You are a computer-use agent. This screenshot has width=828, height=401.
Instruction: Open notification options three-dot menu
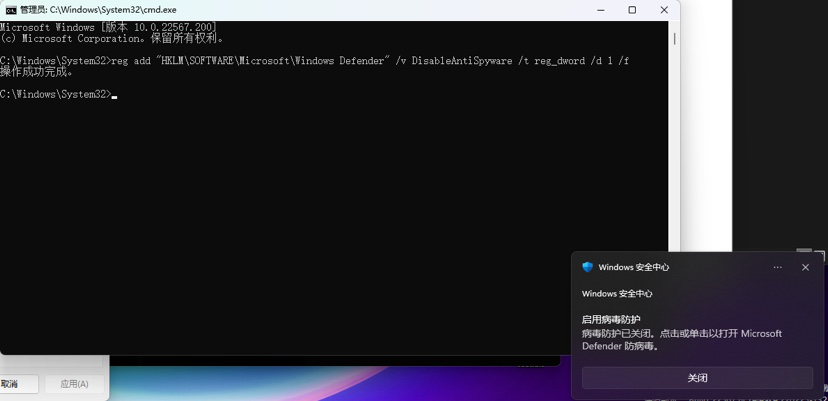[x=777, y=267]
